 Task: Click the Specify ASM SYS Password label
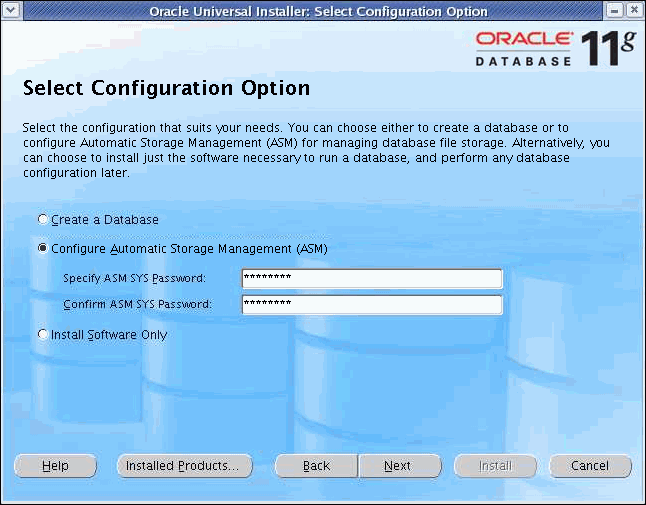coord(134,278)
